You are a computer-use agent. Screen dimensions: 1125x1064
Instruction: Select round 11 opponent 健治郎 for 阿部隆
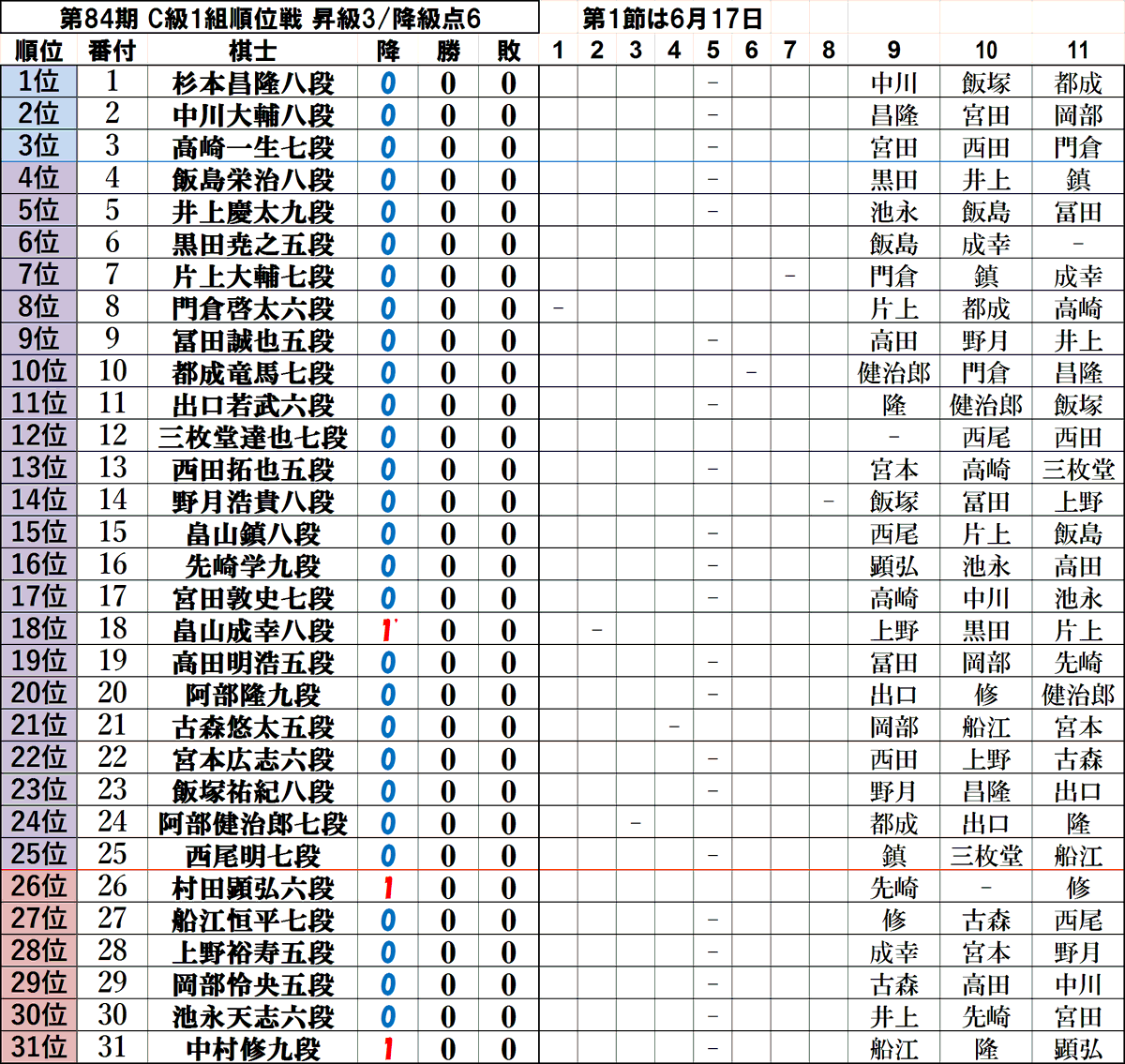(x=1078, y=695)
